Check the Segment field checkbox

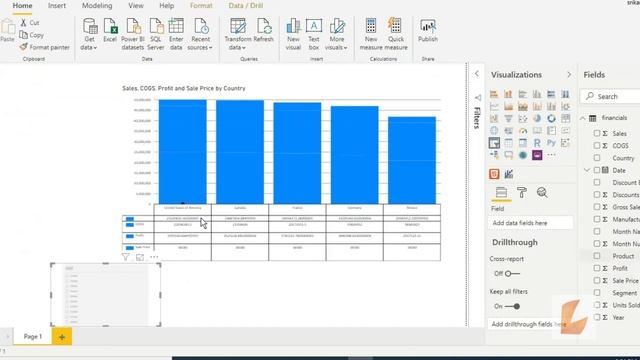(x=597, y=293)
